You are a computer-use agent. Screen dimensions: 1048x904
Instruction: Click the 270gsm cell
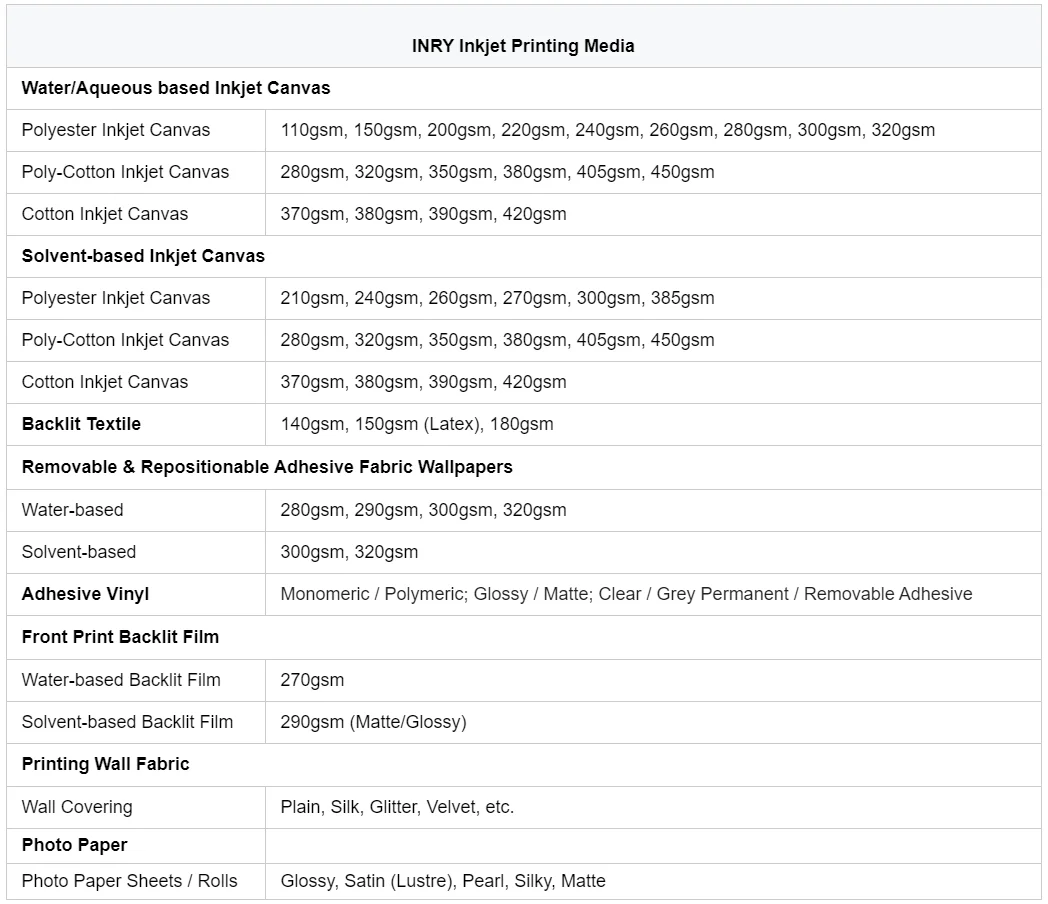[x=312, y=680]
